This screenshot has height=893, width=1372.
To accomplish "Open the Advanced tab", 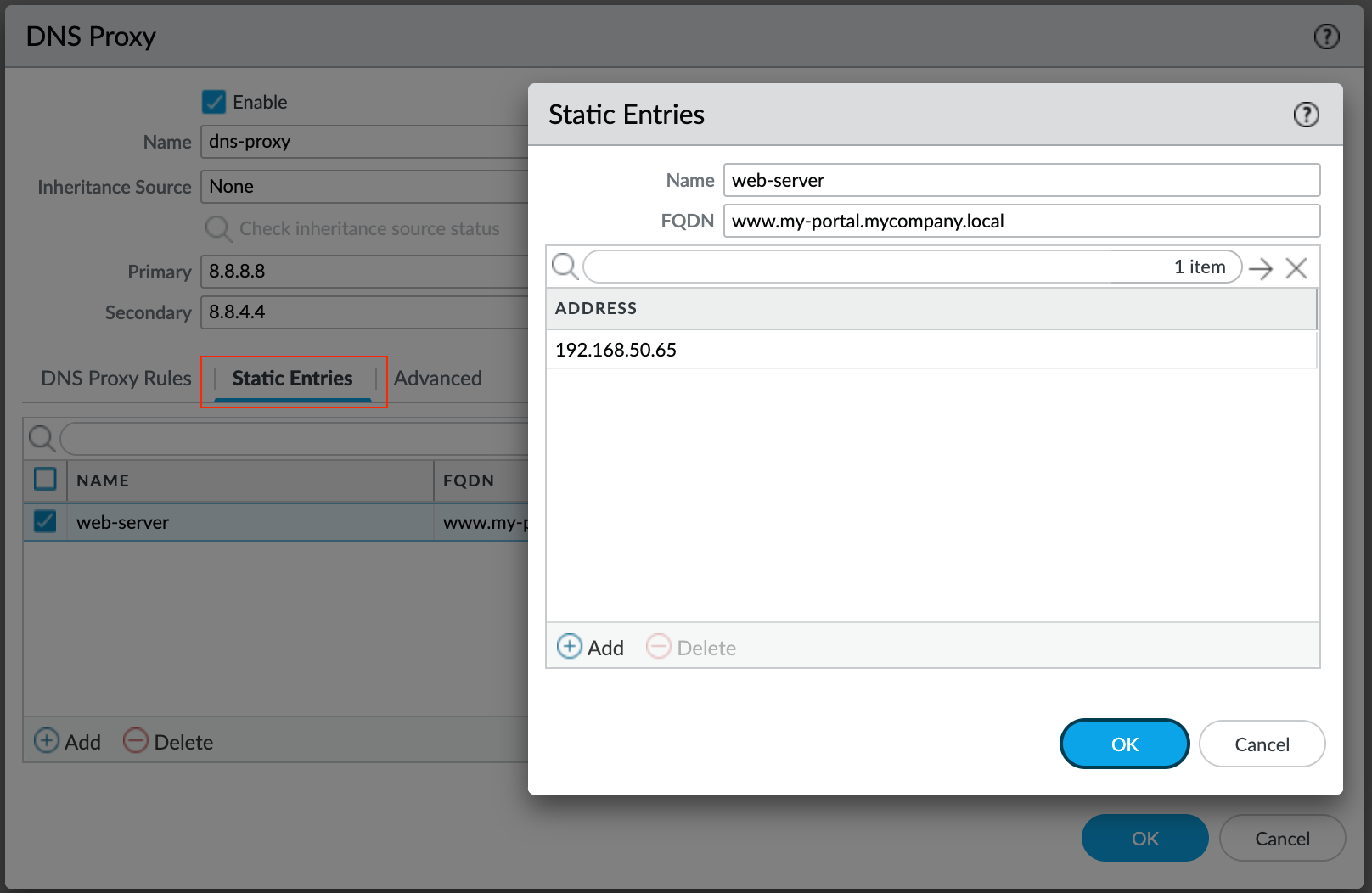I will (438, 379).
